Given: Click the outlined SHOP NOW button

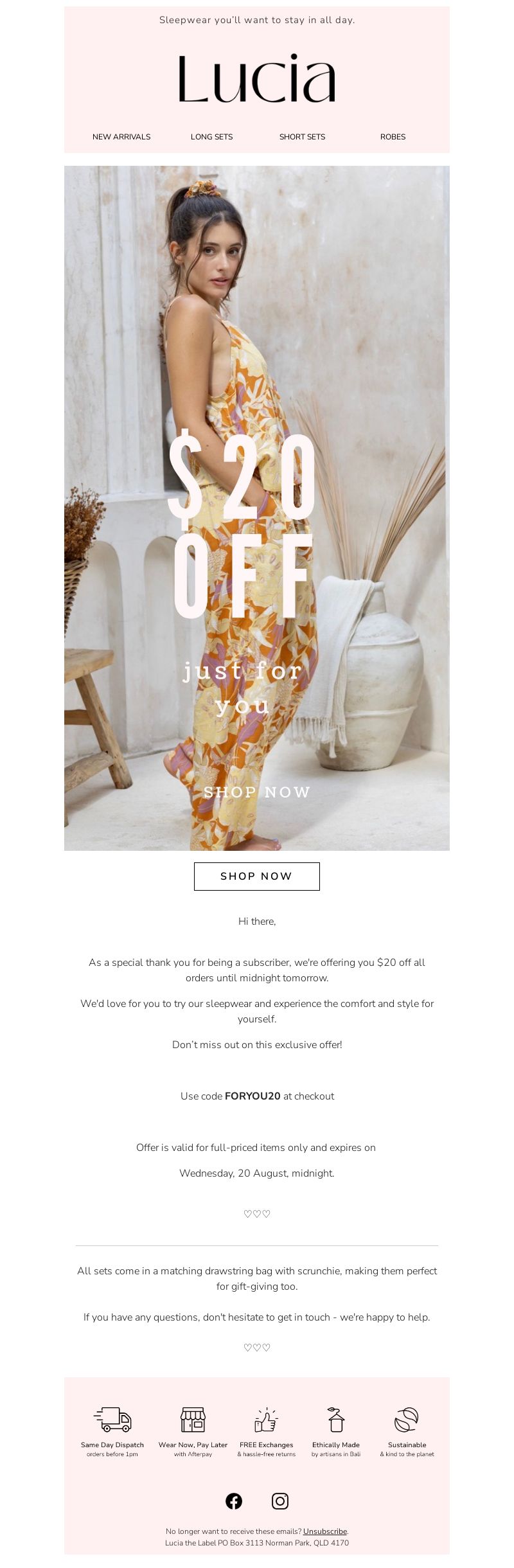Looking at the screenshot, I should point(257,877).
